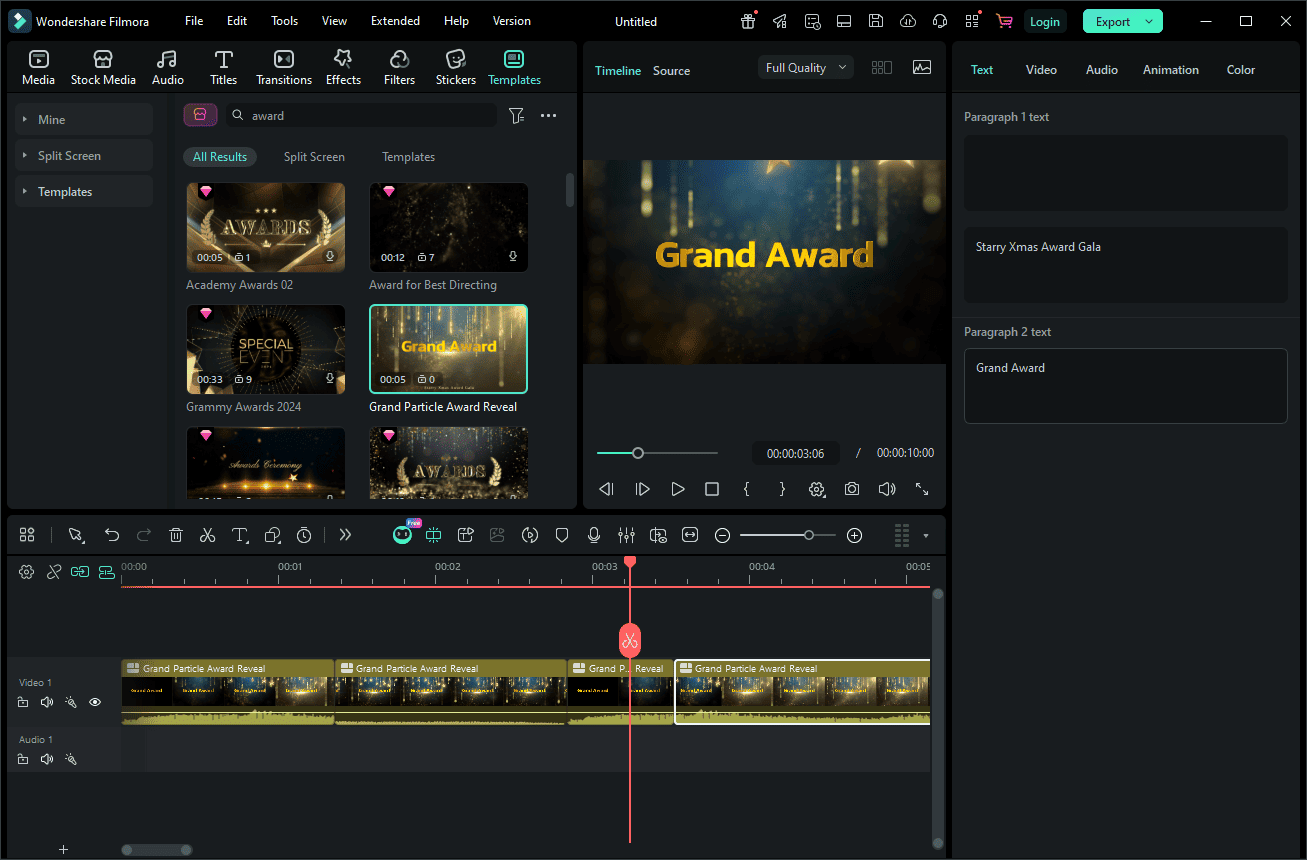The height and width of the screenshot is (860, 1307).
Task: Select the Grammy Awards 2024 template thumbnail
Action: pyautogui.click(x=265, y=349)
